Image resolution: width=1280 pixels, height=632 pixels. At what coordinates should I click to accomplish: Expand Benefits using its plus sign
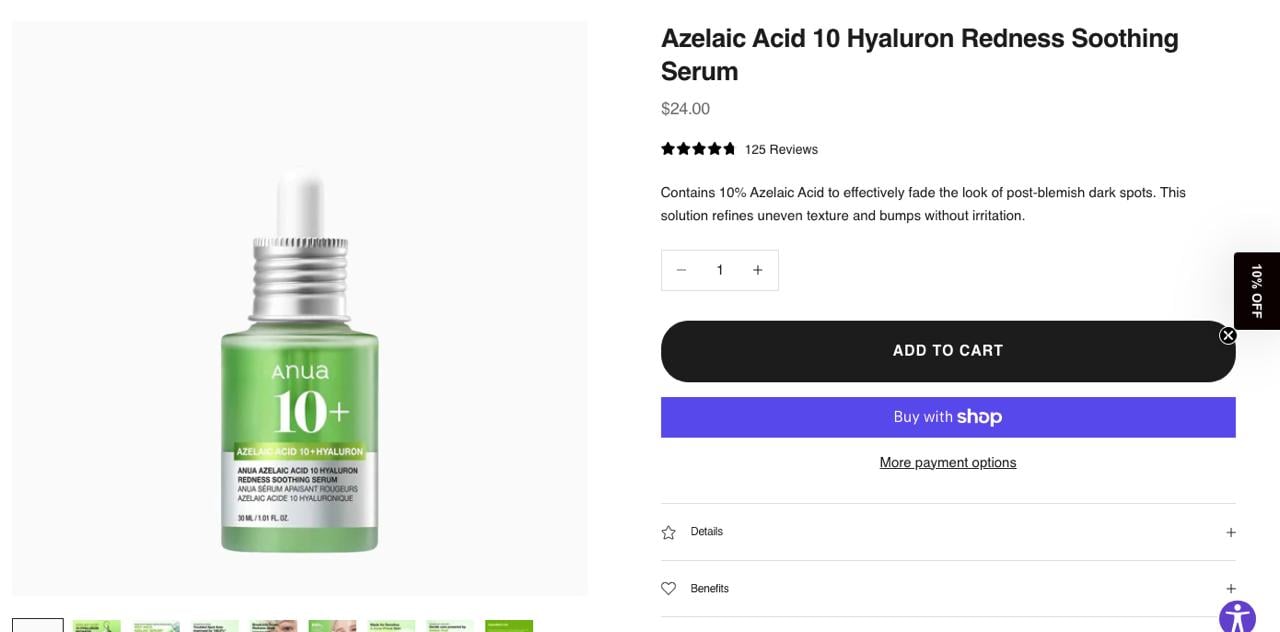pos(1231,589)
